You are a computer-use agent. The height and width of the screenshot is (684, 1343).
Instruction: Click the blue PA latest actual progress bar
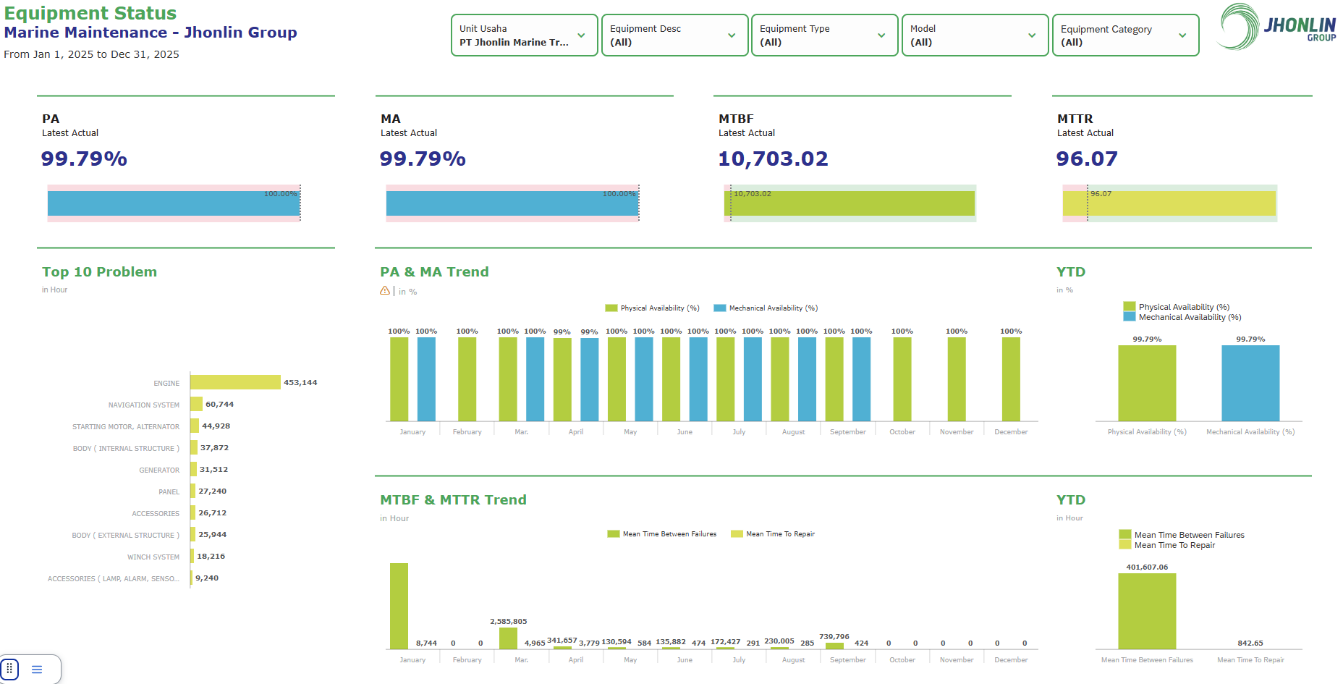[x=174, y=203]
